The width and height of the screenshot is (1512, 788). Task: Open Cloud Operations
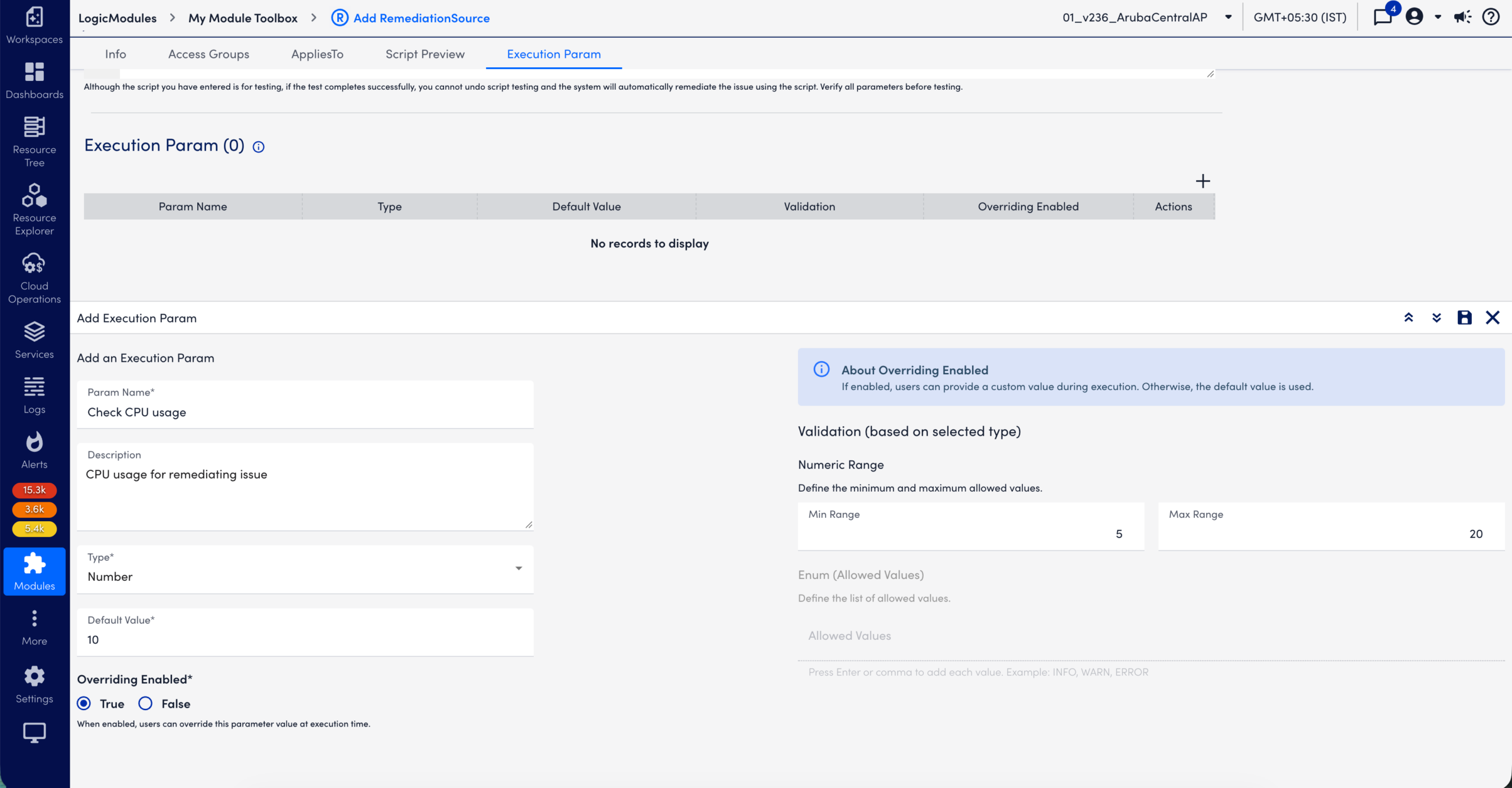[x=34, y=278]
